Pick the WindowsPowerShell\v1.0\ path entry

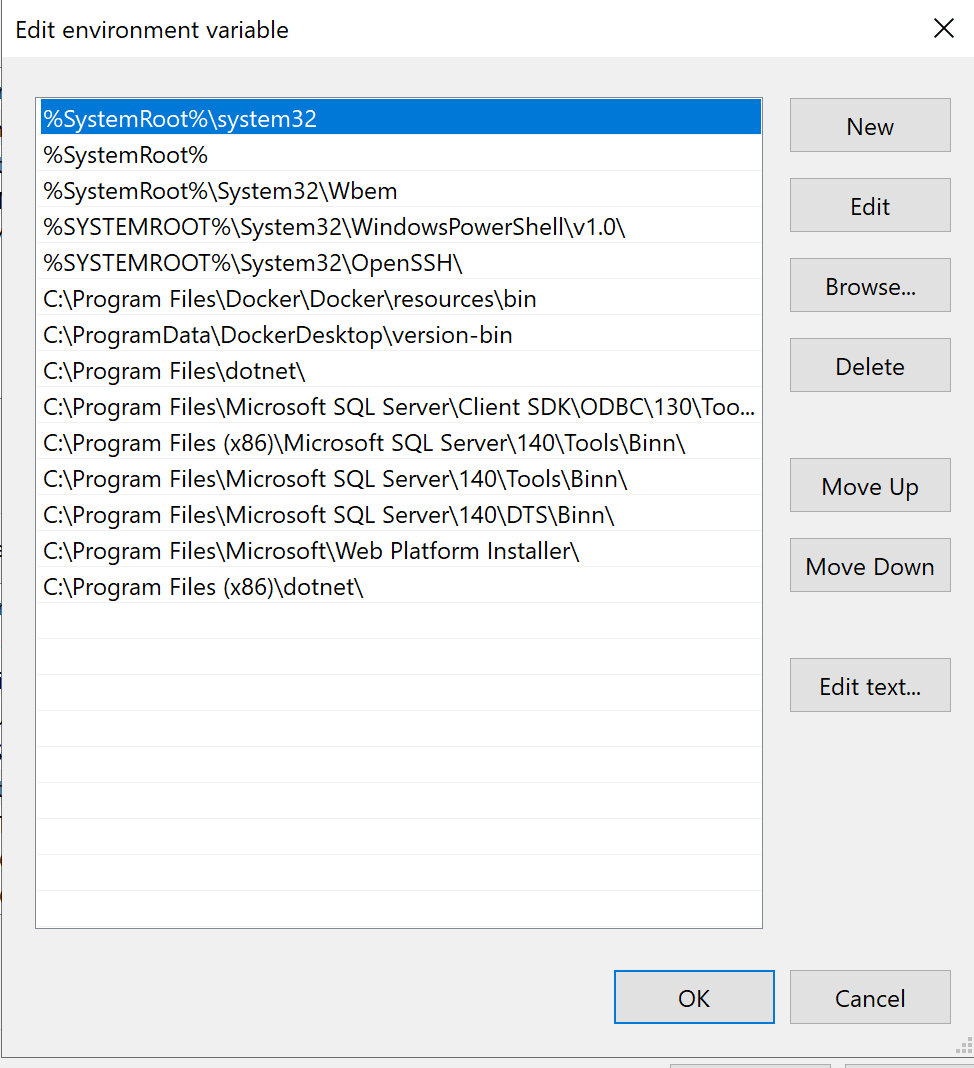400,225
